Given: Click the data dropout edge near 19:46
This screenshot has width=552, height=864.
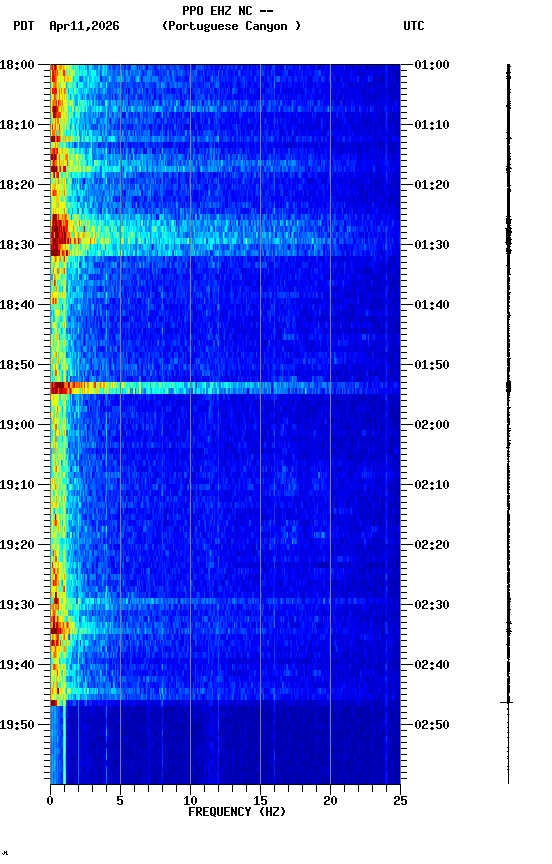Looking at the screenshot, I should [x=225, y=703].
